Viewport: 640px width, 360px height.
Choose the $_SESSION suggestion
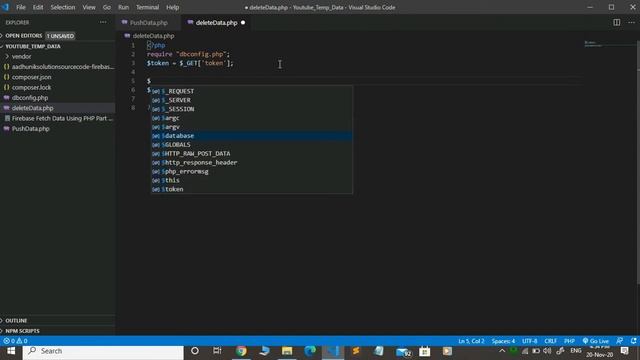pos(252,109)
